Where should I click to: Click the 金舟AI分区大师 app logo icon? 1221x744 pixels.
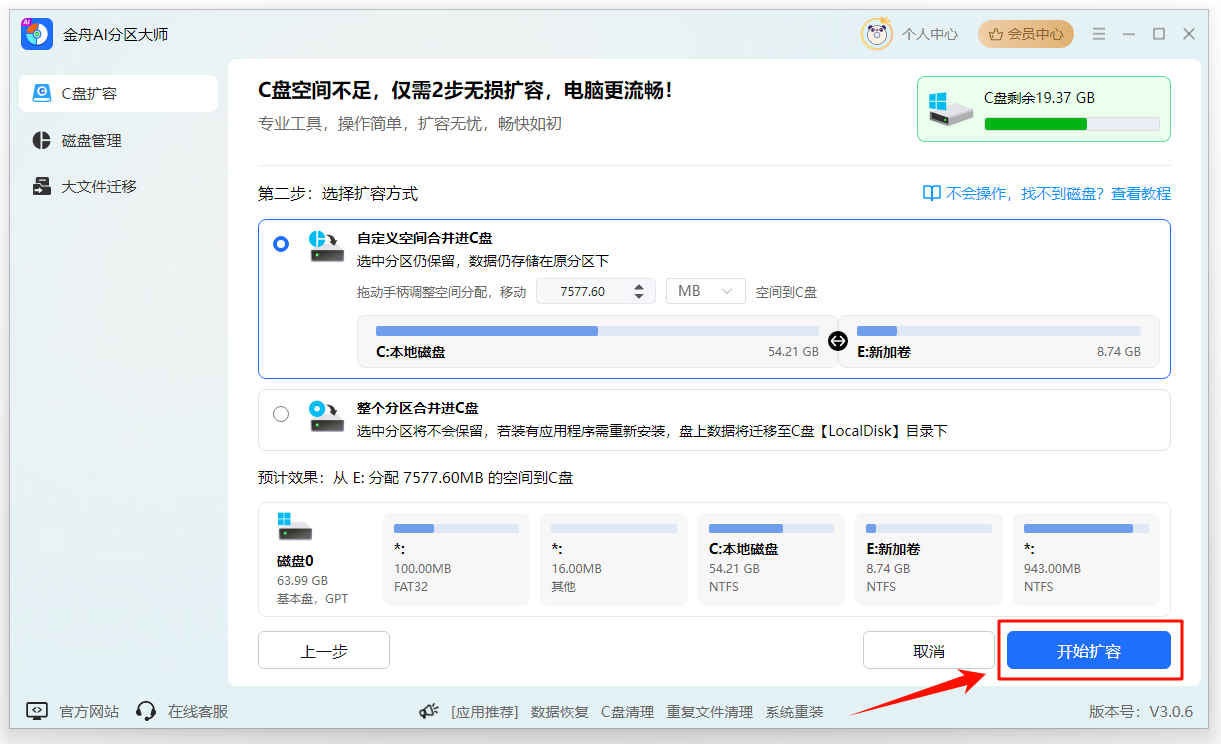(36, 33)
